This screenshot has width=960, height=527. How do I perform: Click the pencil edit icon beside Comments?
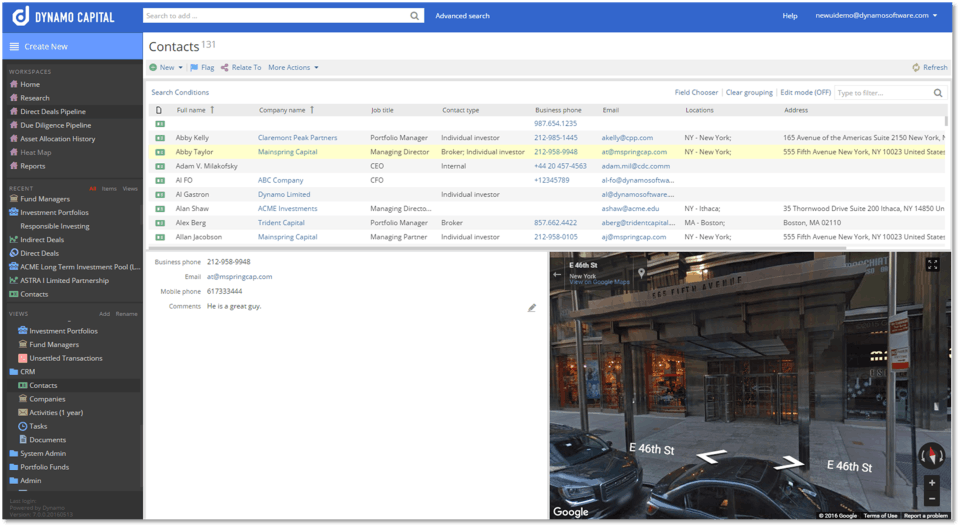pyautogui.click(x=532, y=308)
